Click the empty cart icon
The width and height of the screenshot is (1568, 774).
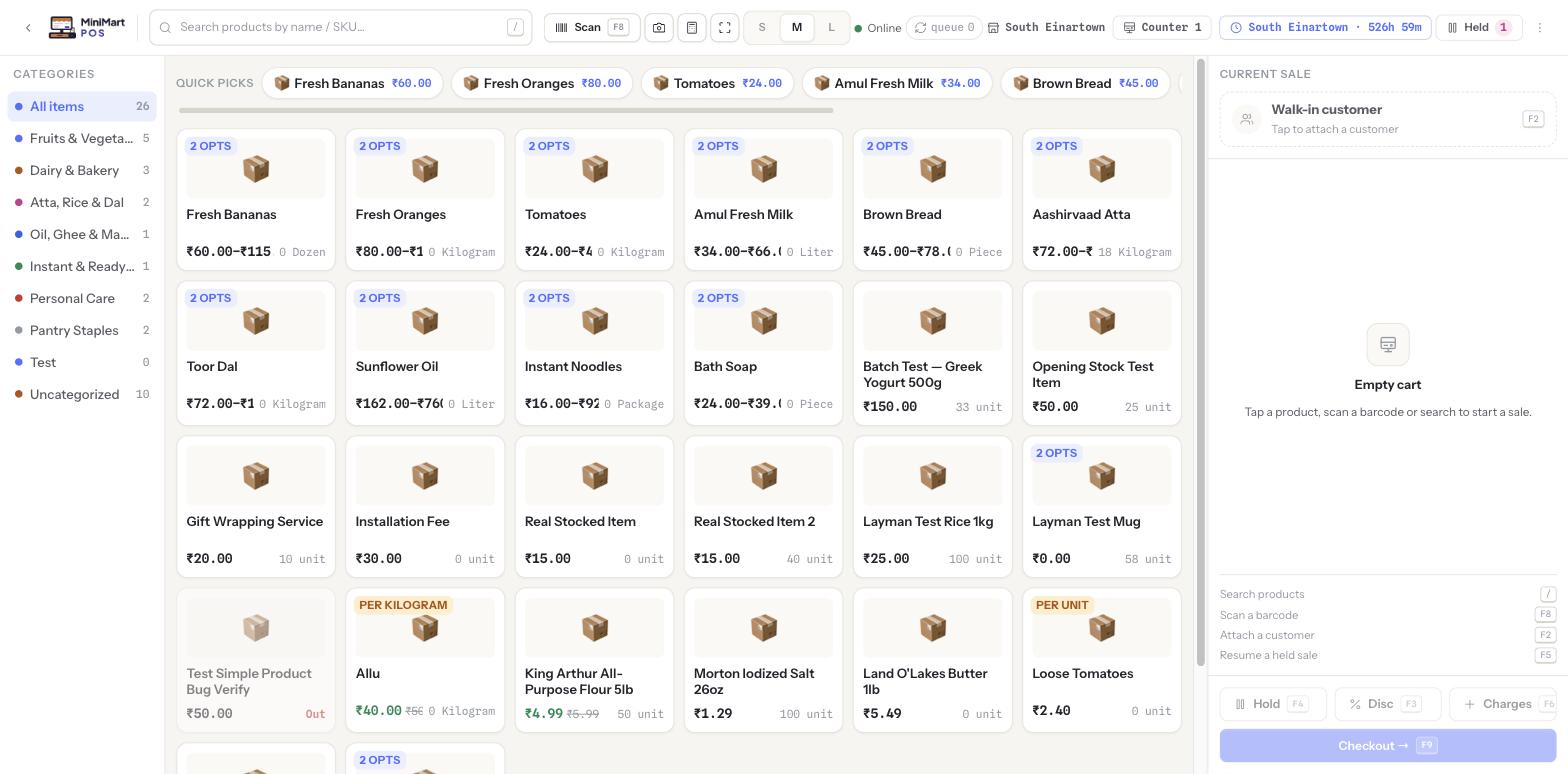[1388, 344]
